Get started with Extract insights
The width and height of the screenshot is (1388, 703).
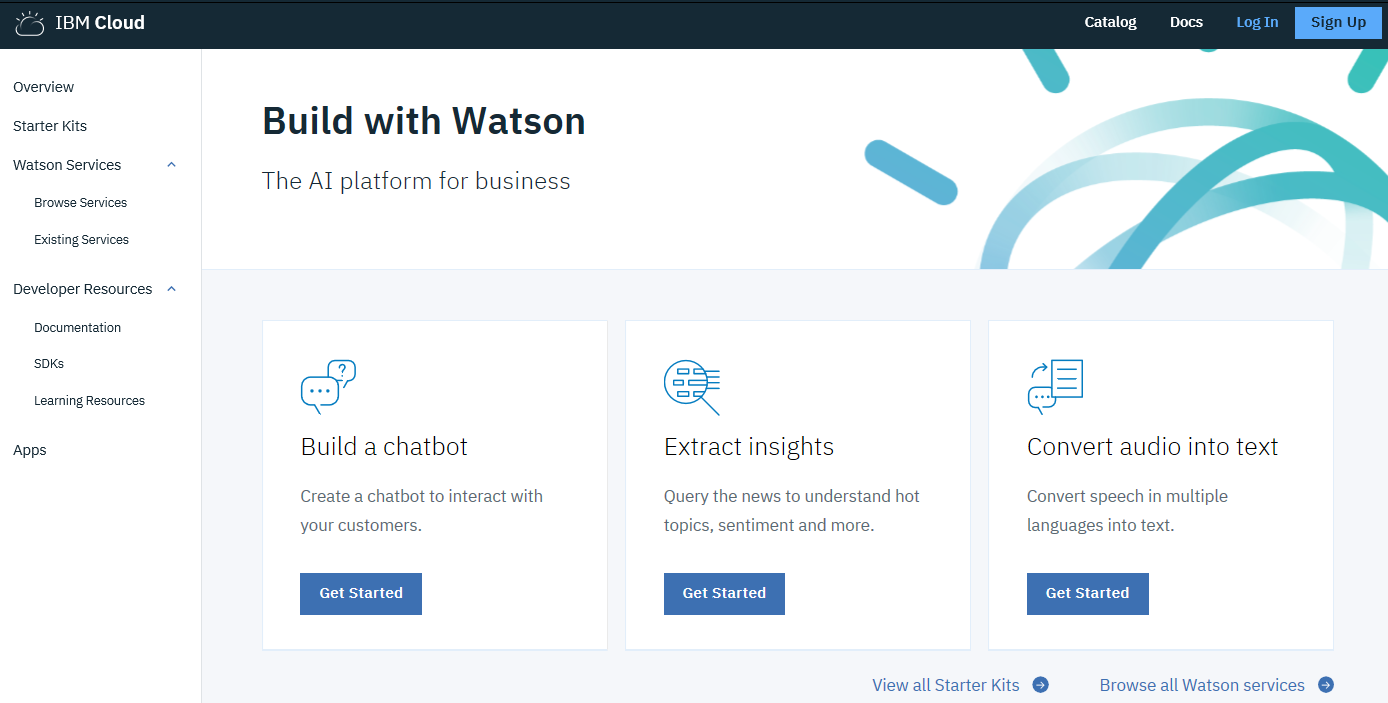click(724, 593)
